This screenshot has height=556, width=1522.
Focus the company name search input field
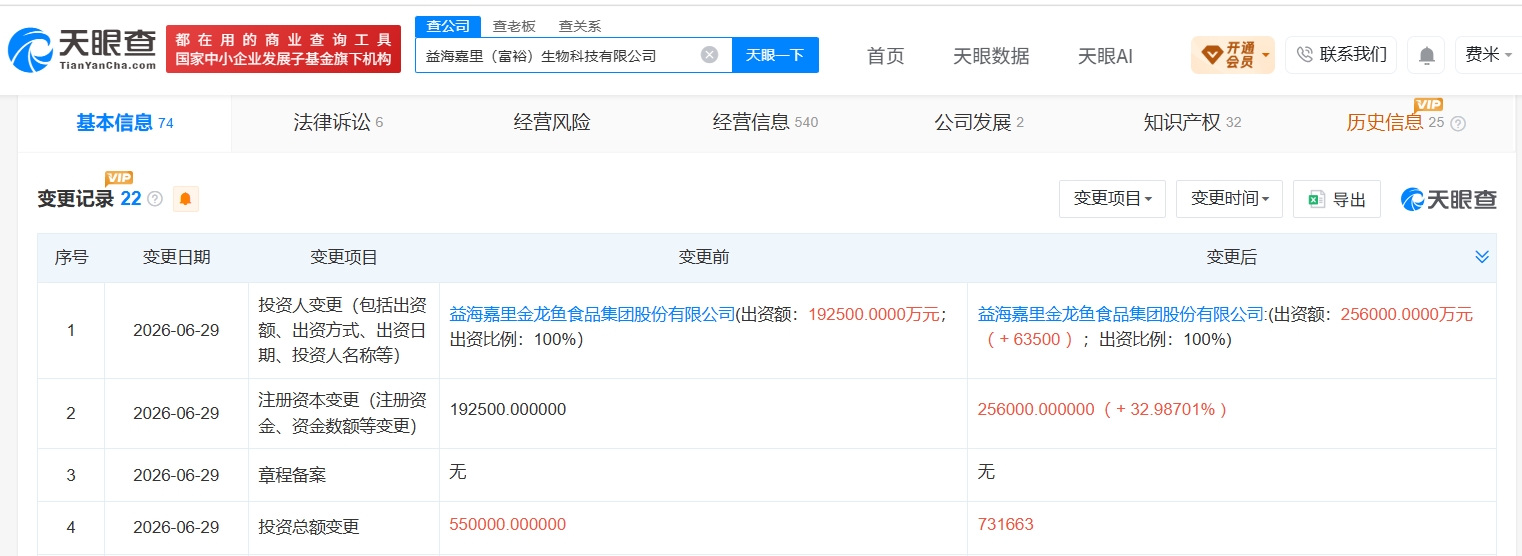pos(560,55)
